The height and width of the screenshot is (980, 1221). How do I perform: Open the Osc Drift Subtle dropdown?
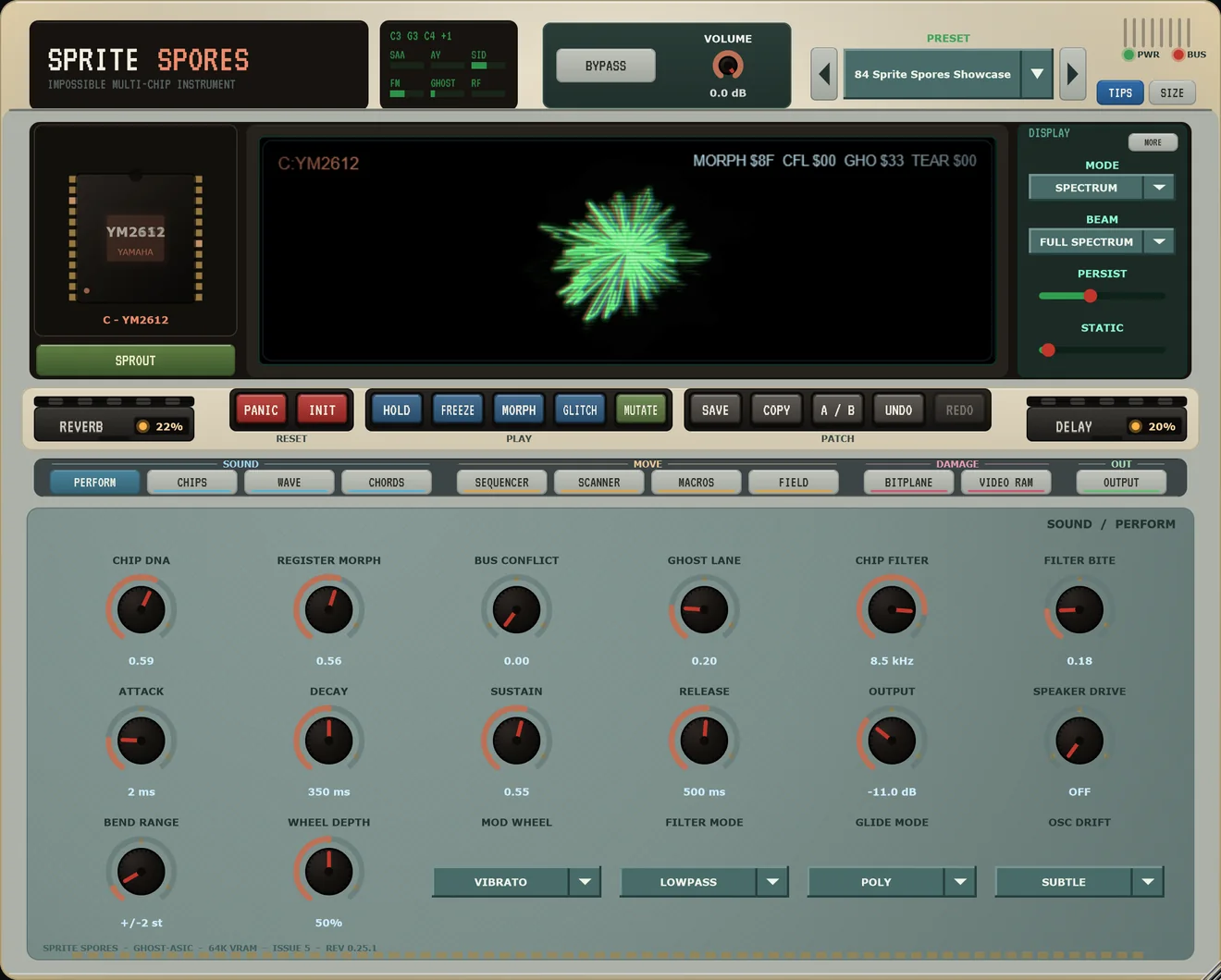(x=1079, y=882)
